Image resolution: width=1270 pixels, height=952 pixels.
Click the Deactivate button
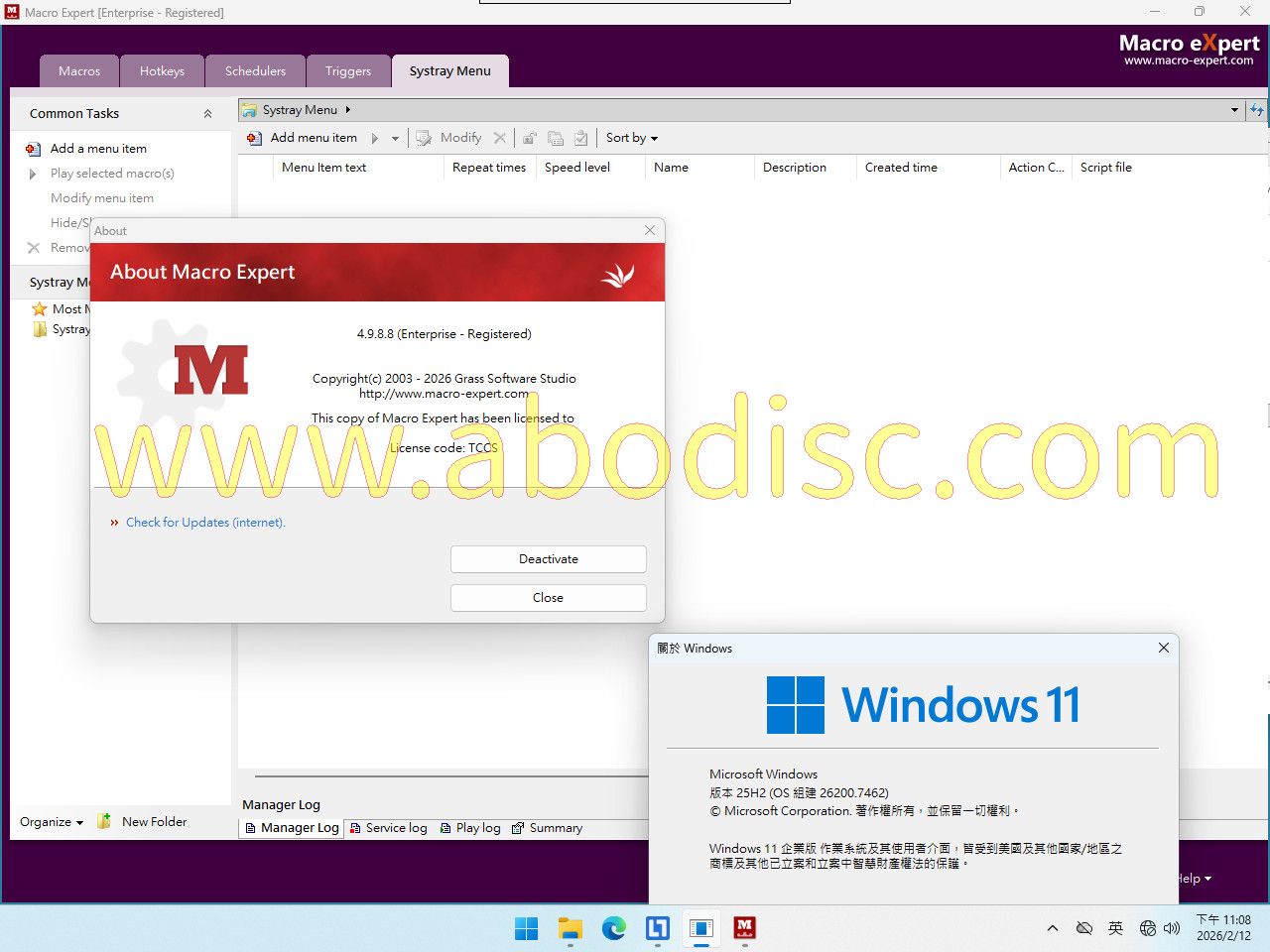tap(548, 559)
